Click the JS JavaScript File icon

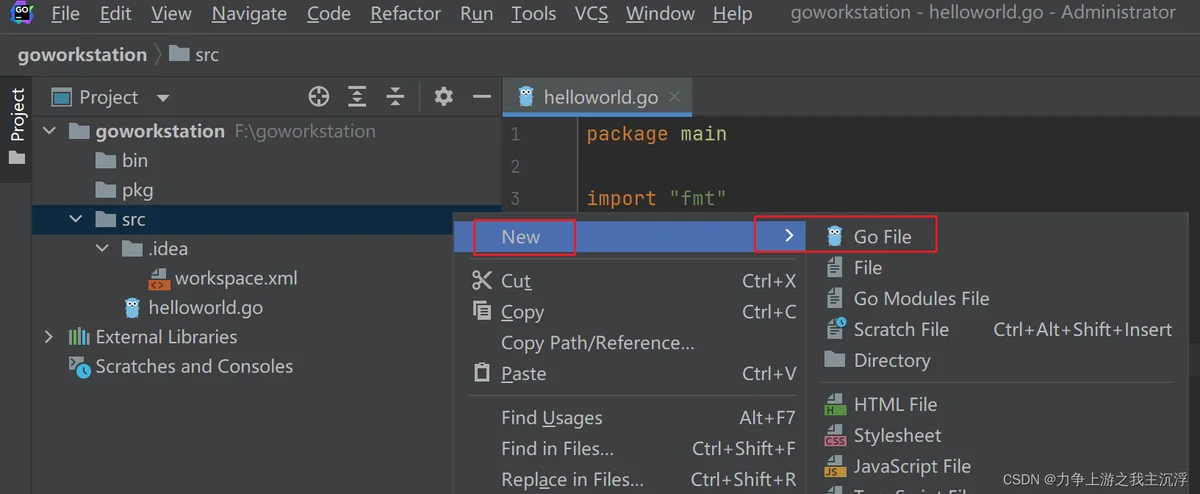[x=835, y=467]
